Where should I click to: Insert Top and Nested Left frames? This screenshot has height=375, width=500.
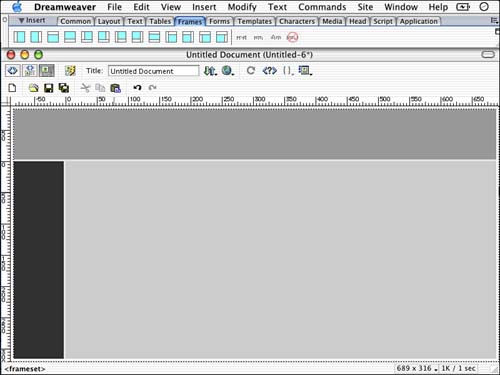pos(205,37)
